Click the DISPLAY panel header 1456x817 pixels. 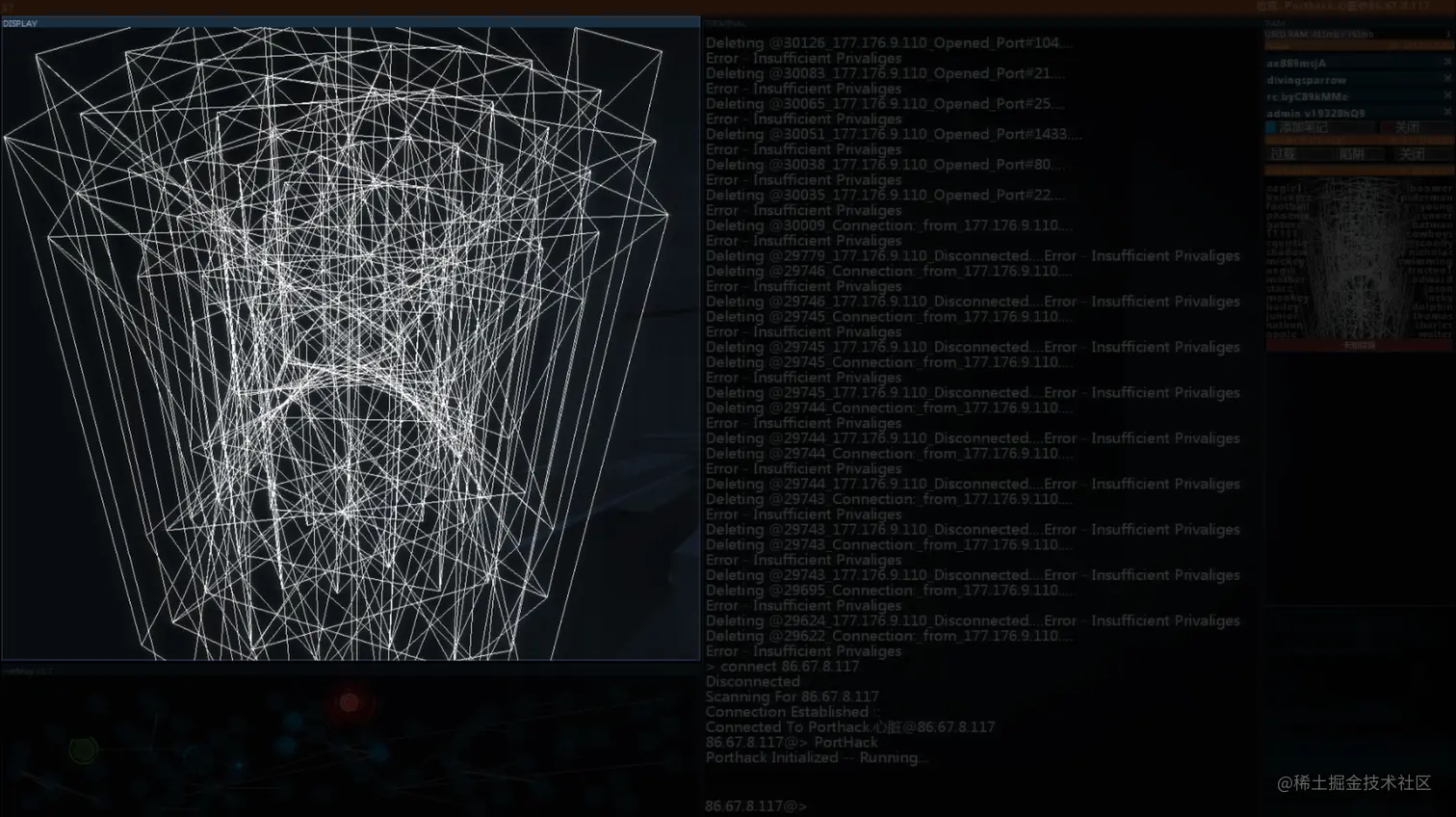click(351, 23)
